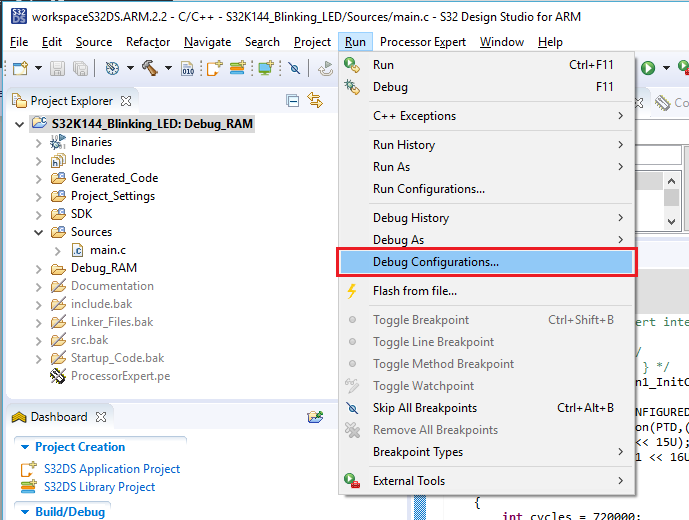Open the Debug History submenu
This screenshot has height=520, width=689.
tap(486, 218)
